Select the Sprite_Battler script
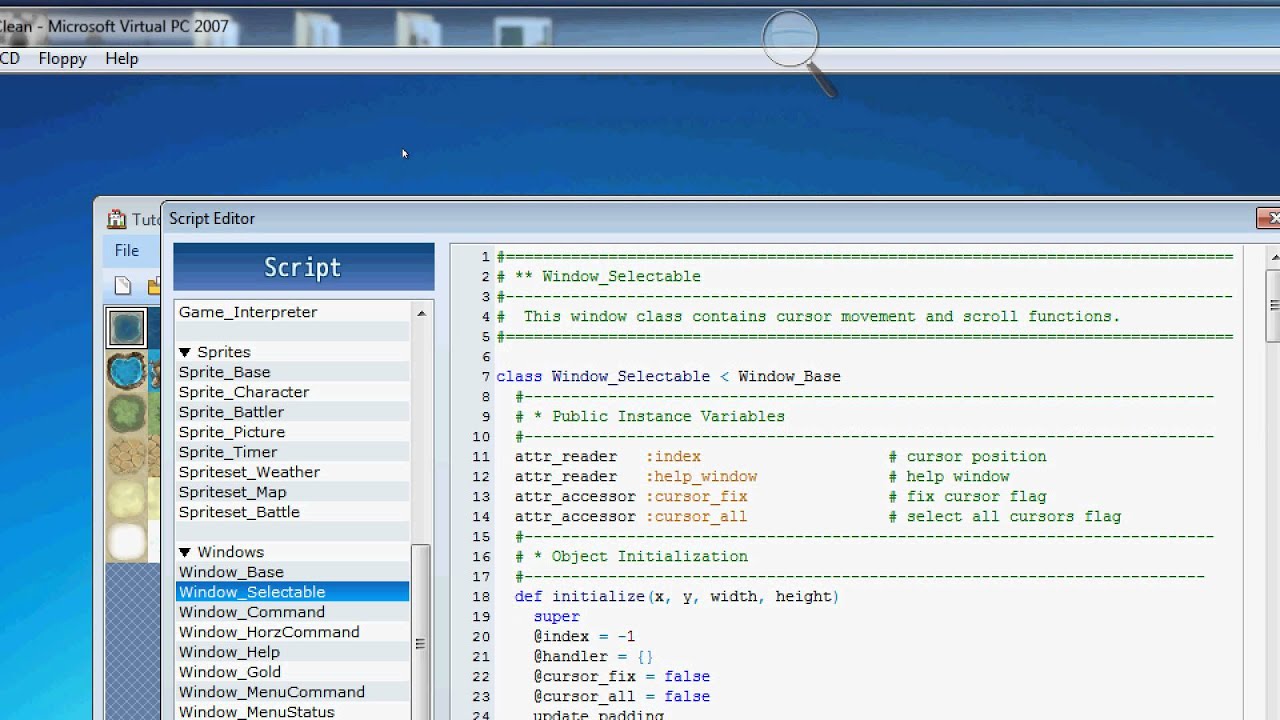1280x720 pixels. coord(294,412)
